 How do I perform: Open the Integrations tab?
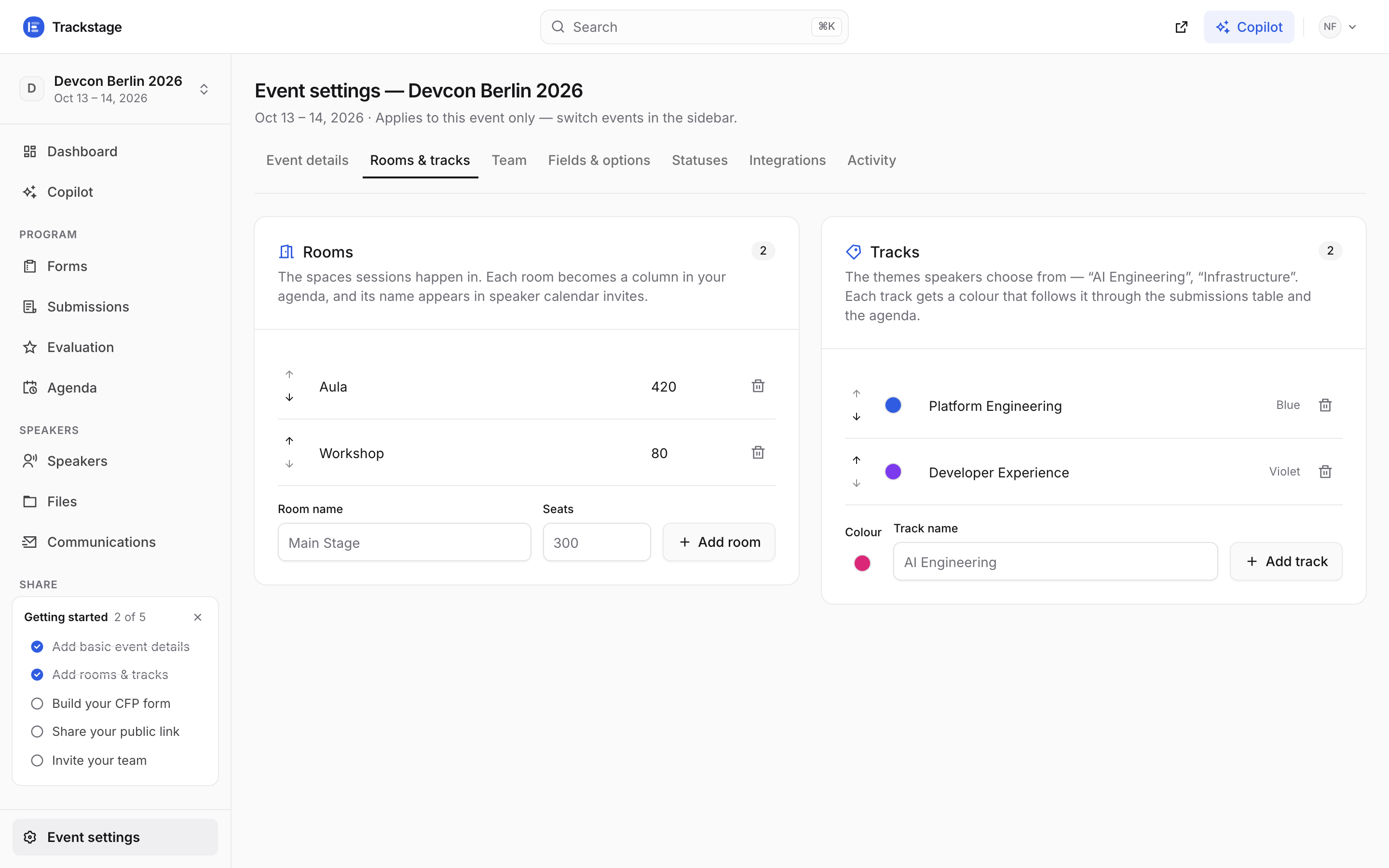(x=787, y=160)
